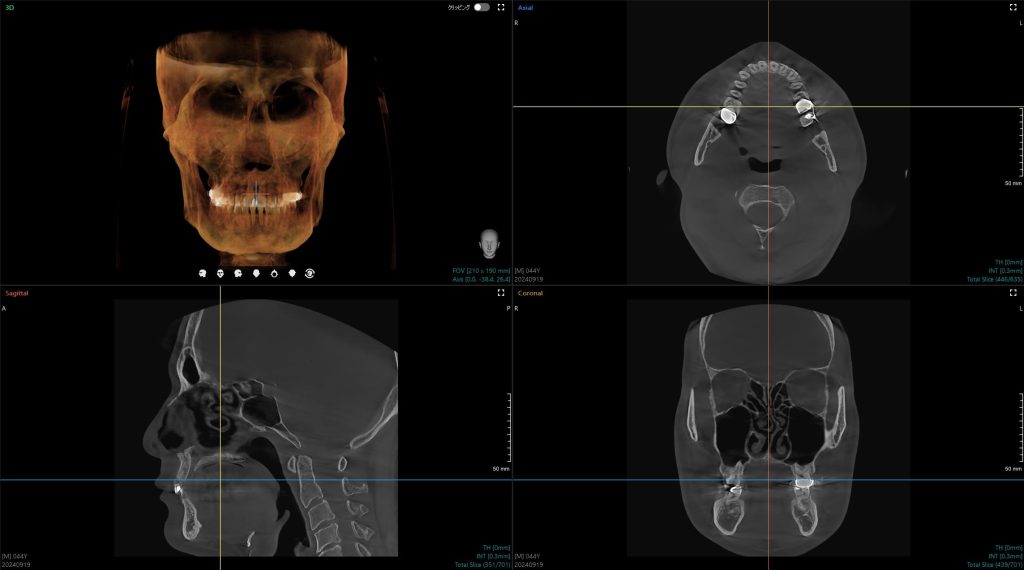Viewport: 1024px width, 570px height.
Task: Click the Sagittal panel label
Action: [x=16, y=294]
